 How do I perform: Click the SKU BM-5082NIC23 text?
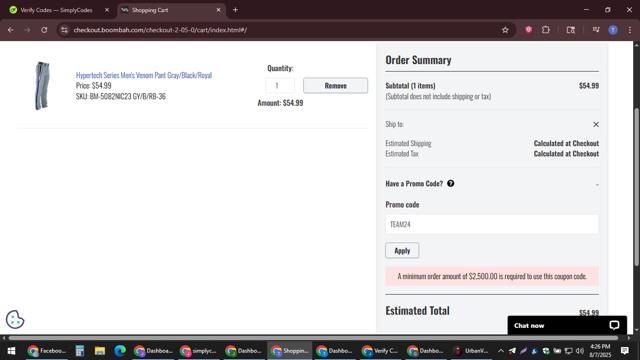pyautogui.click(x=121, y=96)
